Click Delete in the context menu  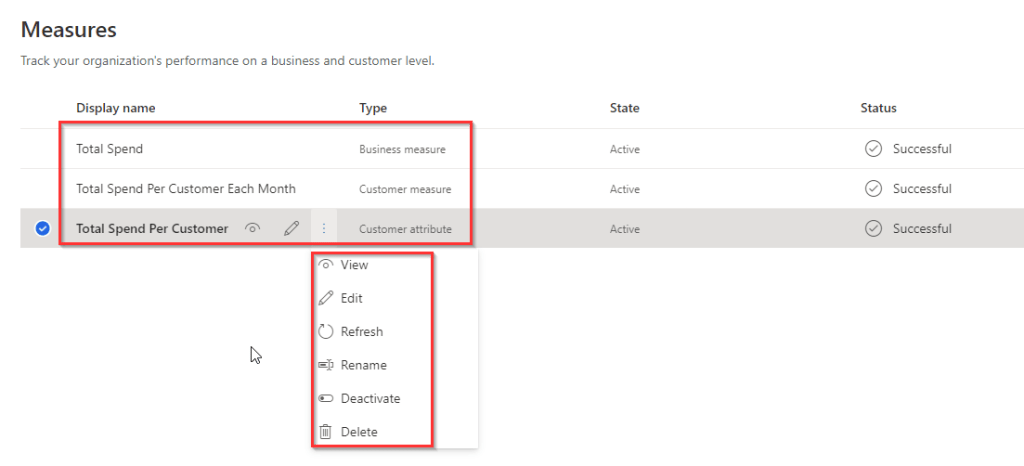click(x=359, y=432)
